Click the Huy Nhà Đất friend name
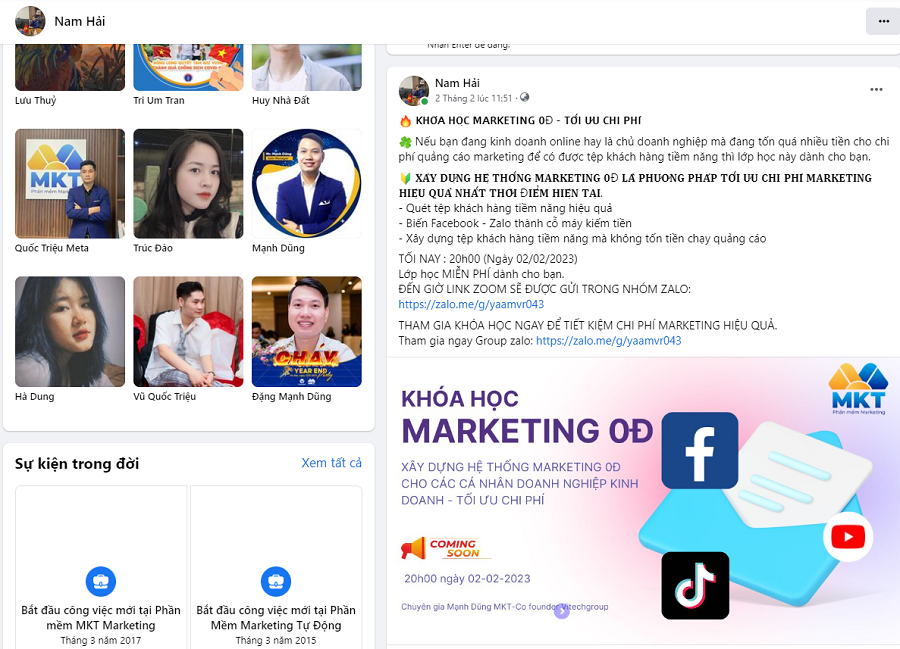This screenshot has width=900, height=649. pos(281,100)
